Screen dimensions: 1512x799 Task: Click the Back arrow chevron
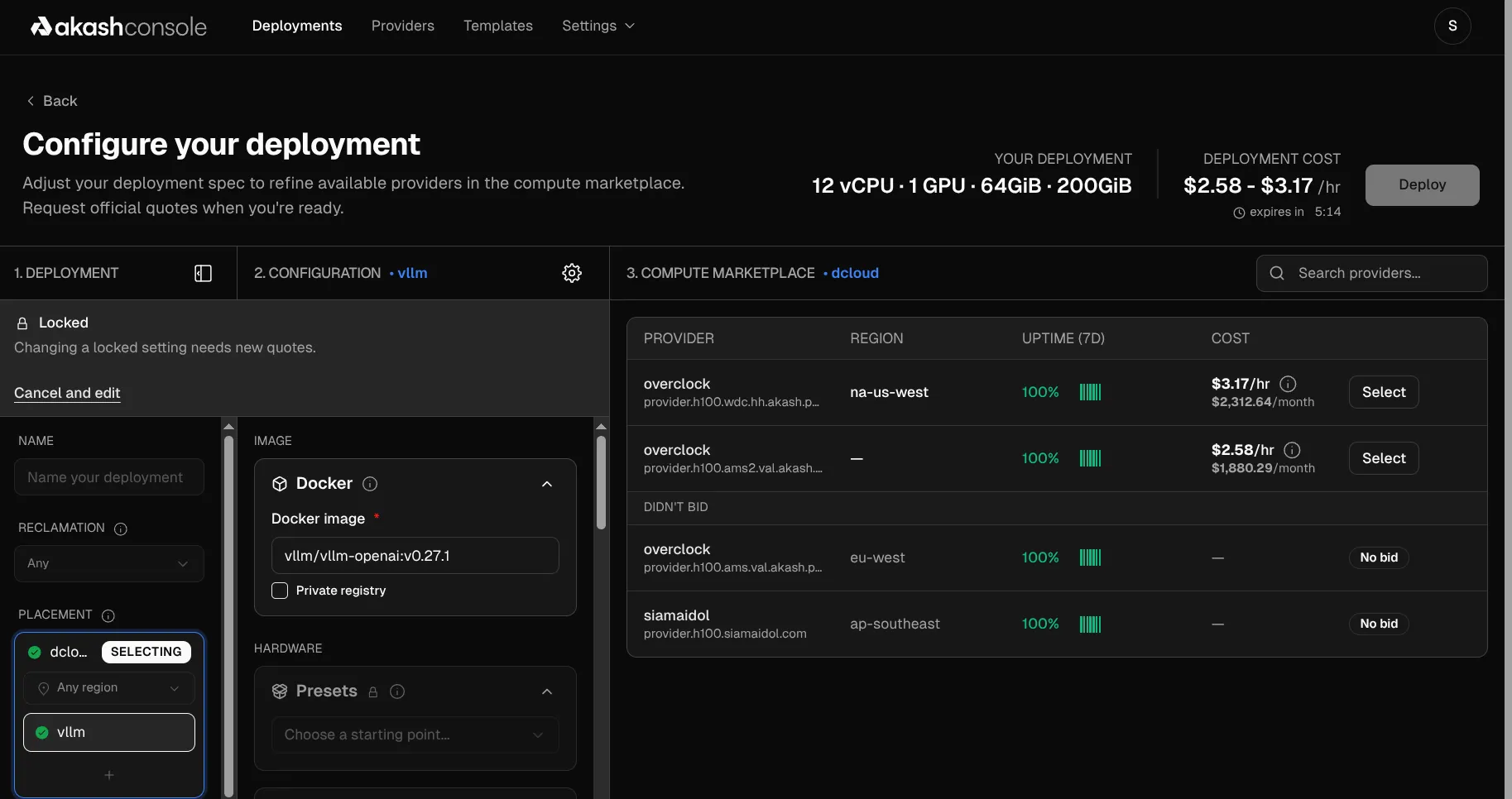coord(31,101)
